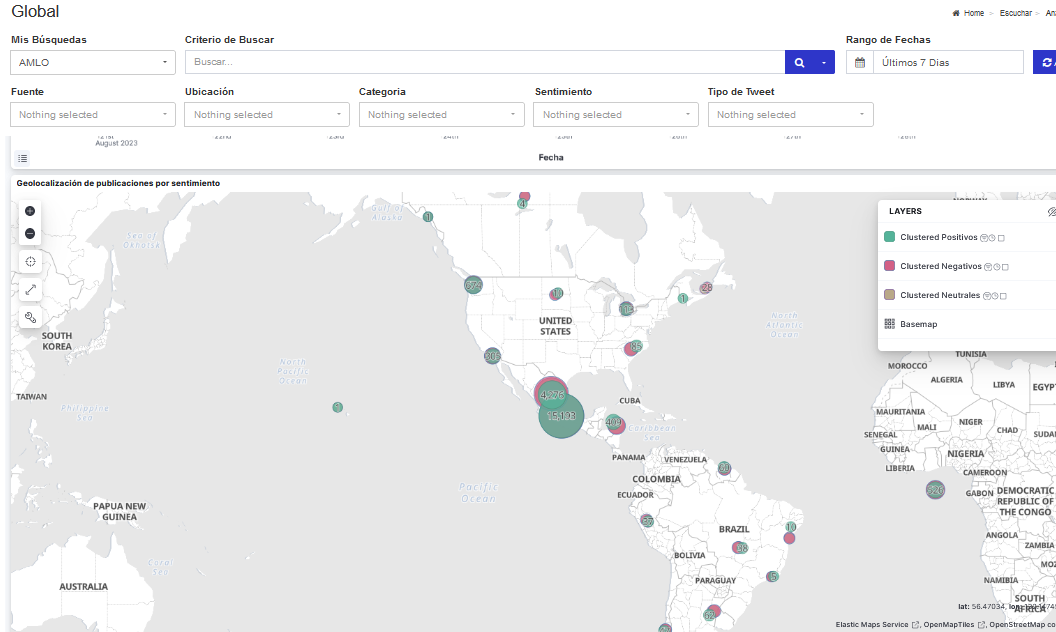
Task: Select the Clustered Positivos layer name
Action: pyautogui.click(x=938, y=237)
